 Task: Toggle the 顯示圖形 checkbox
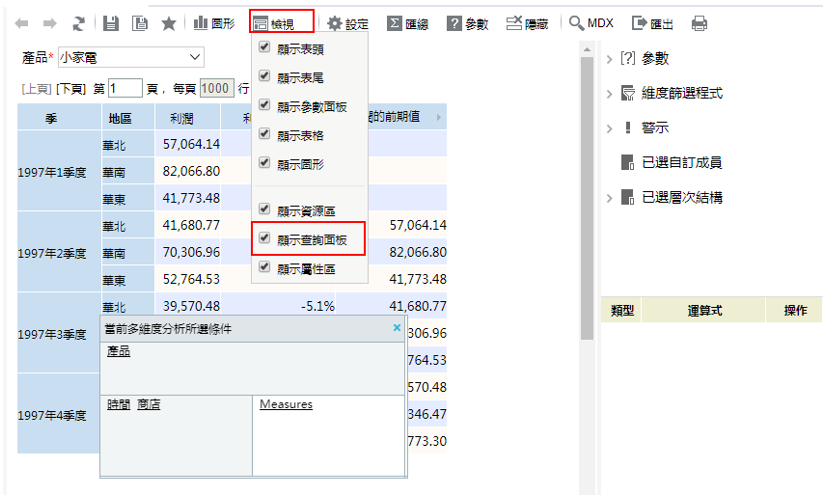[x=264, y=162]
